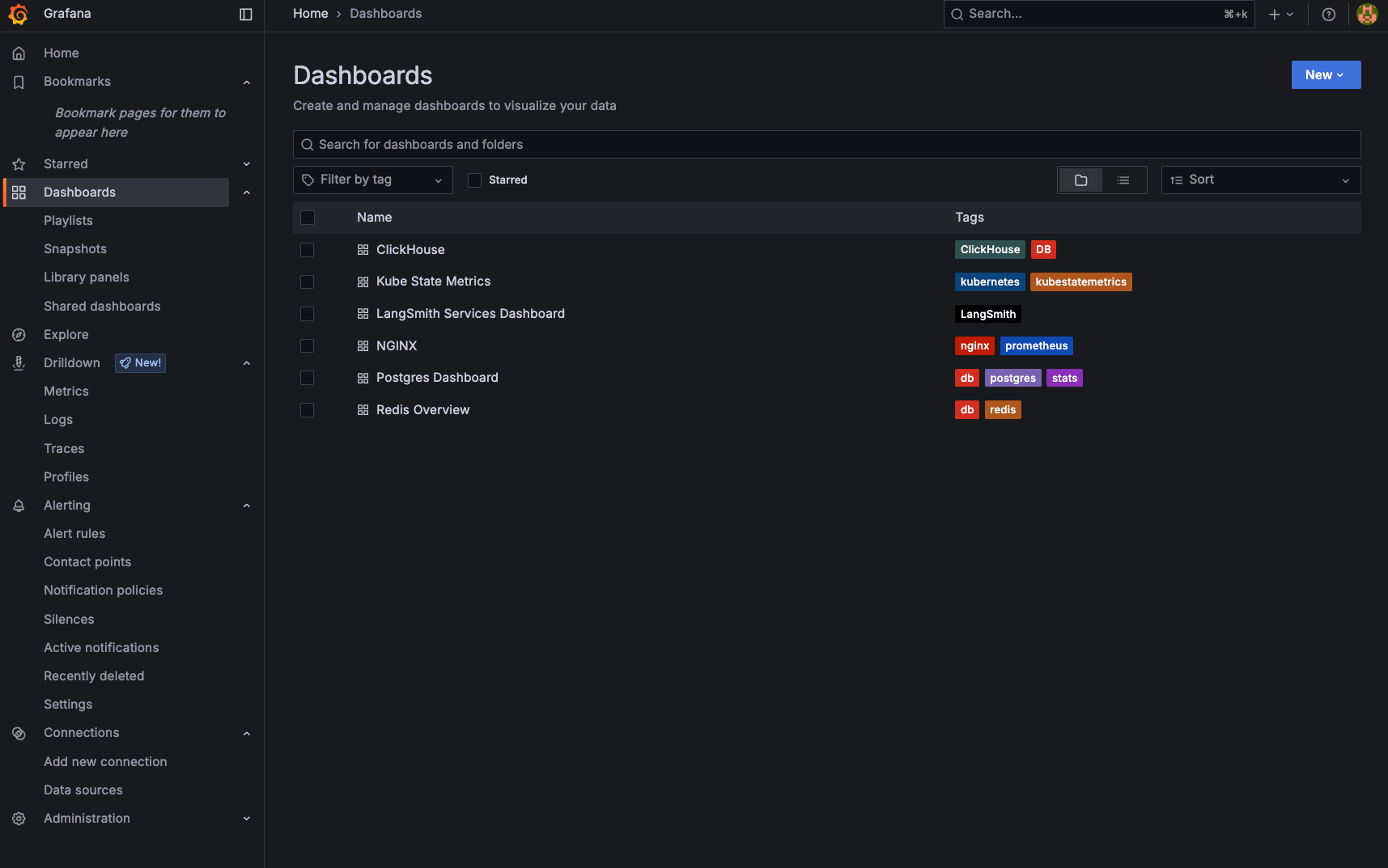Image resolution: width=1388 pixels, height=868 pixels.
Task: Open the Redis Overview dashboard
Action: point(422,410)
